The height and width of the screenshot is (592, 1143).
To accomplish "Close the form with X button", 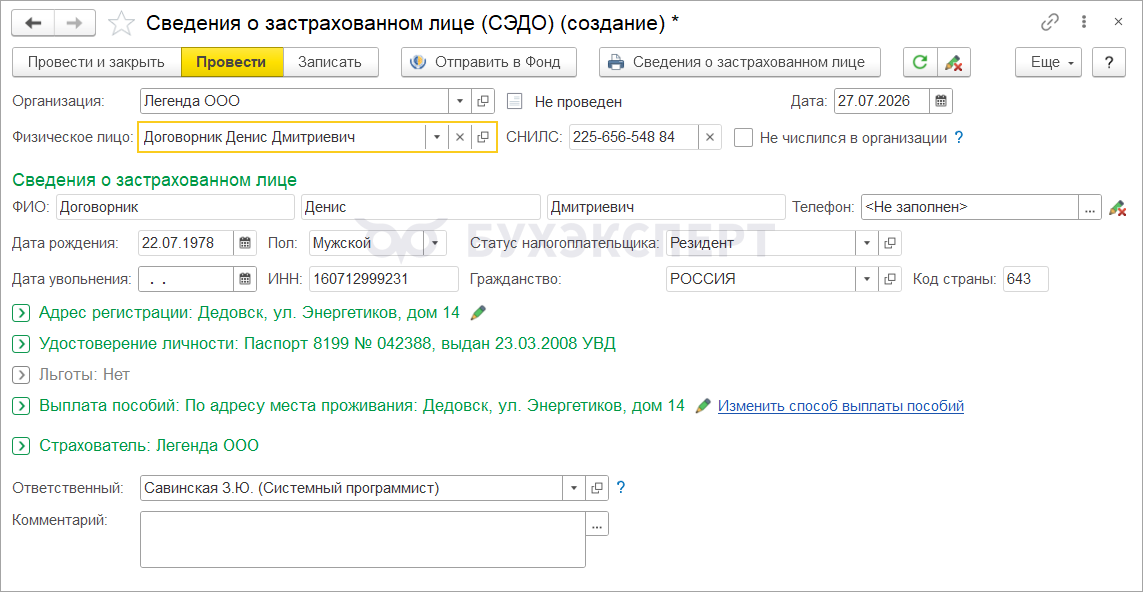I will [x=1118, y=23].
